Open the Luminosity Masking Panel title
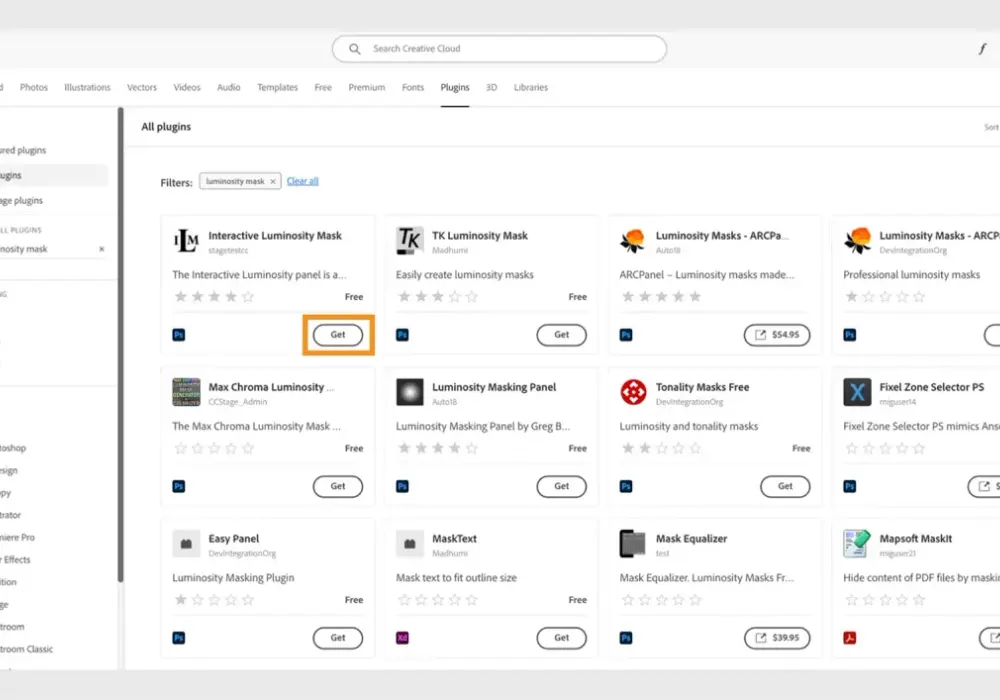Image resolution: width=1000 pixels, height=700 pixels. pos(494,387)
